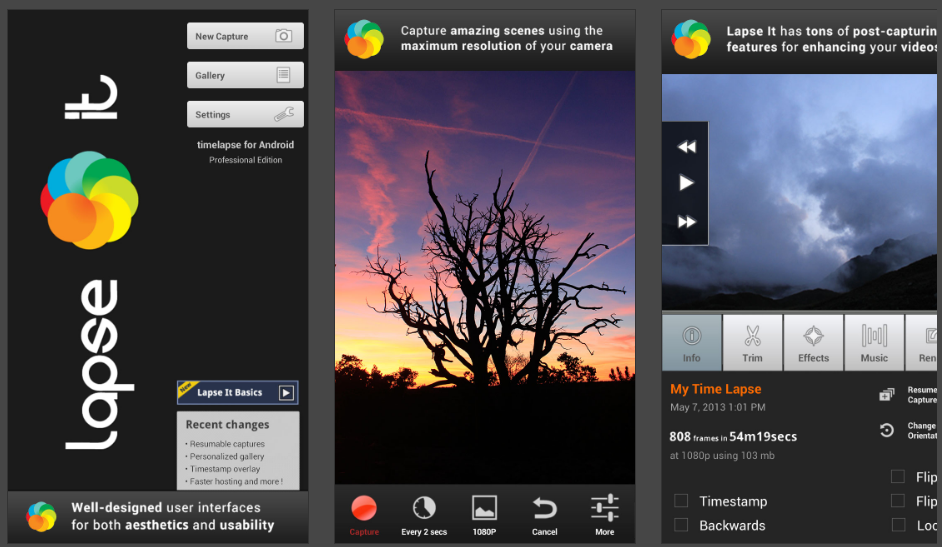Click the My Time Lapse title
Image resolution: width=942 pixels, height=547 pixels.
pos(716,389)
